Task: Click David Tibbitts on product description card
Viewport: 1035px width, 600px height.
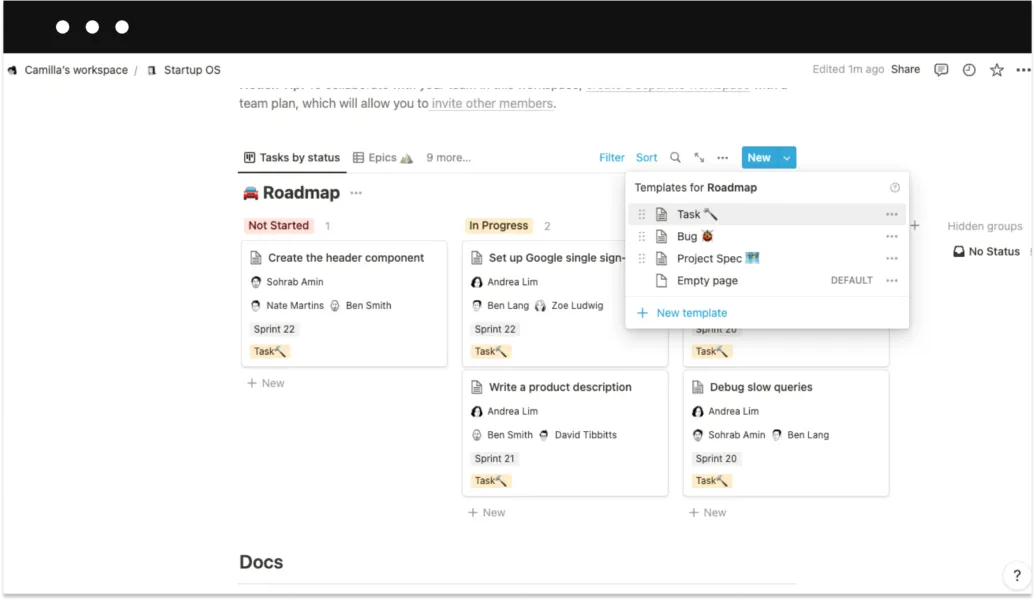Action: pyautogui.click(x=578, y=435)
